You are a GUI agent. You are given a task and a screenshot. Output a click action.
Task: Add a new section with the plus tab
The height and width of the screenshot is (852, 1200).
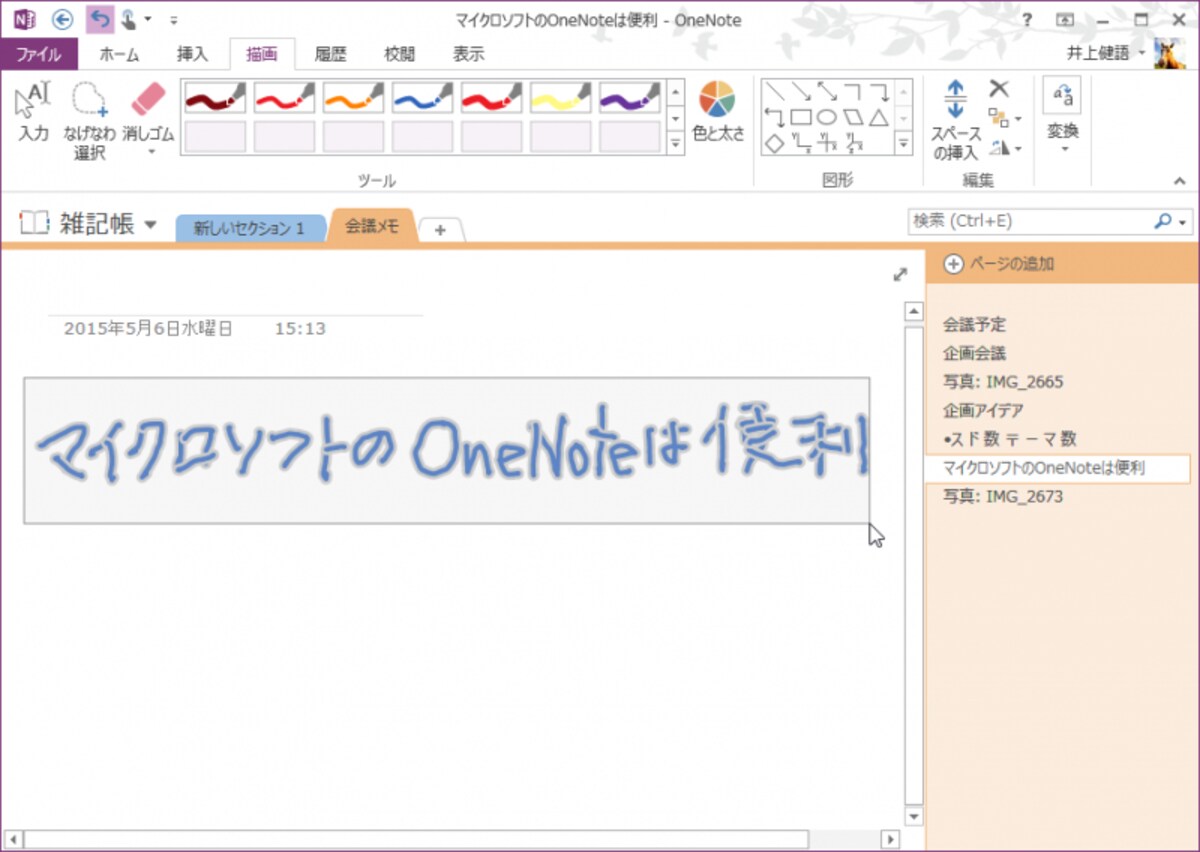tap(440, 230)
